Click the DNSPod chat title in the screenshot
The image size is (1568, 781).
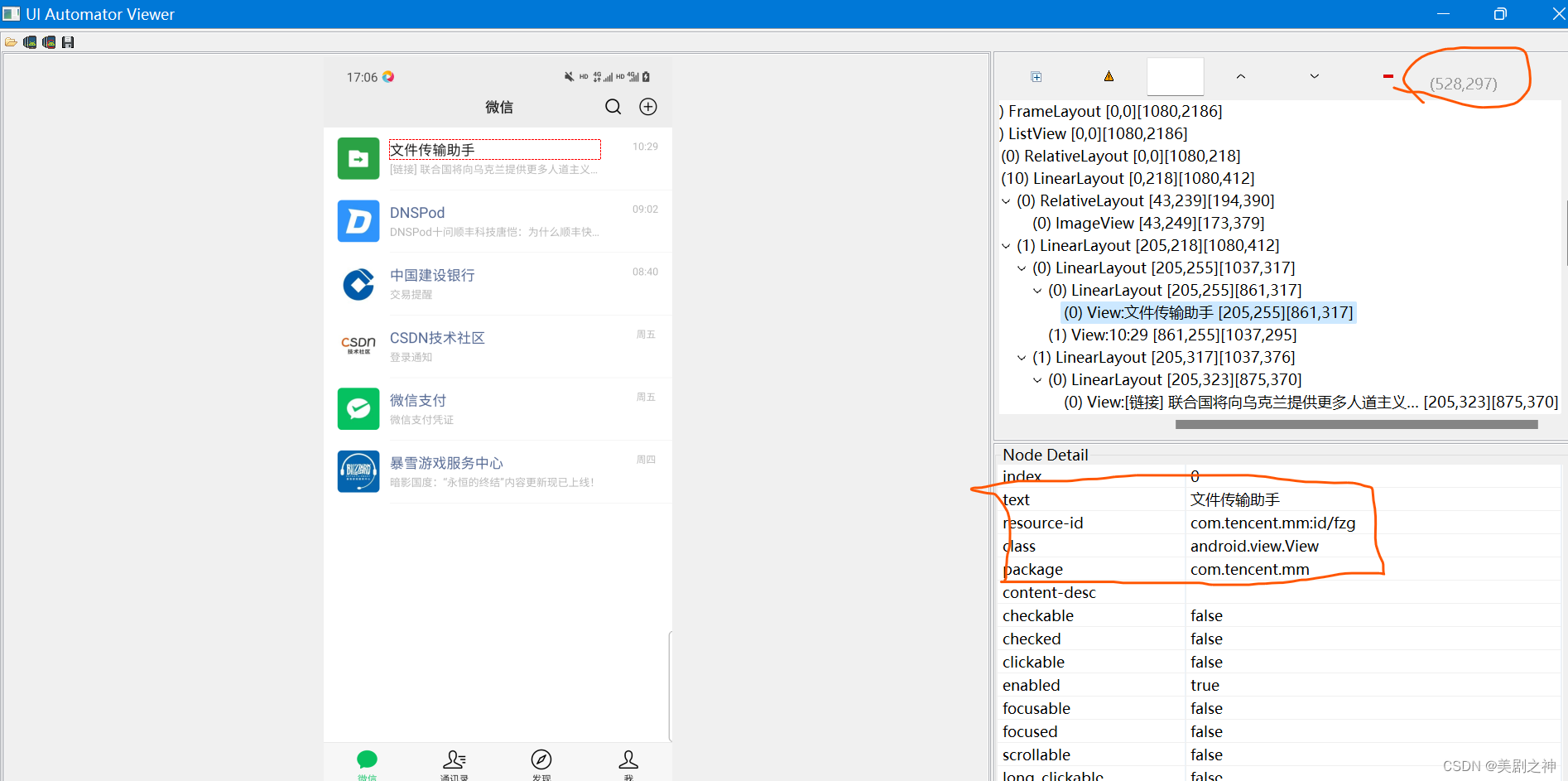click(417, 213)
